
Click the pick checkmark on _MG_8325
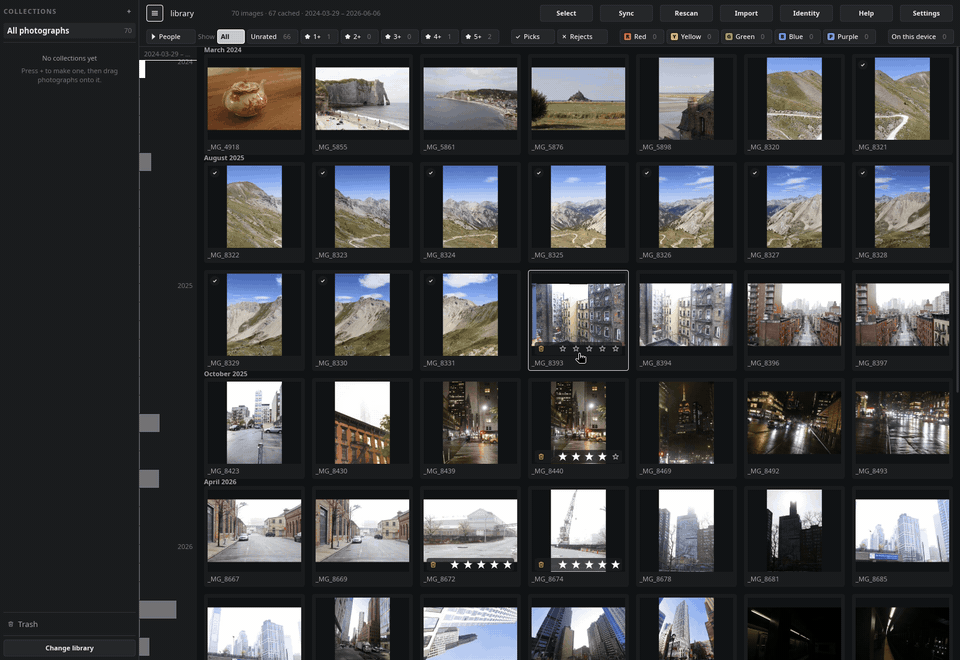coord(539,173)
